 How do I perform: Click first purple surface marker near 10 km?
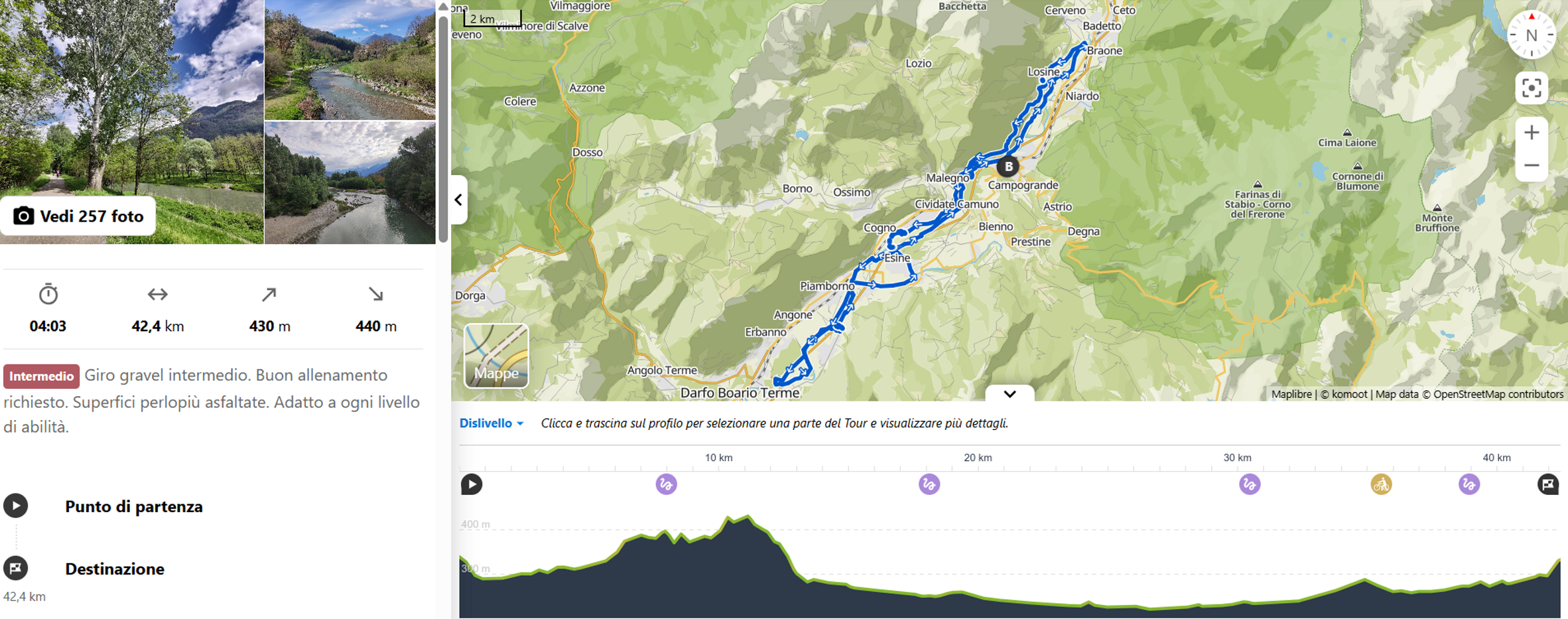pyautogui.click(x=666, y=484)
